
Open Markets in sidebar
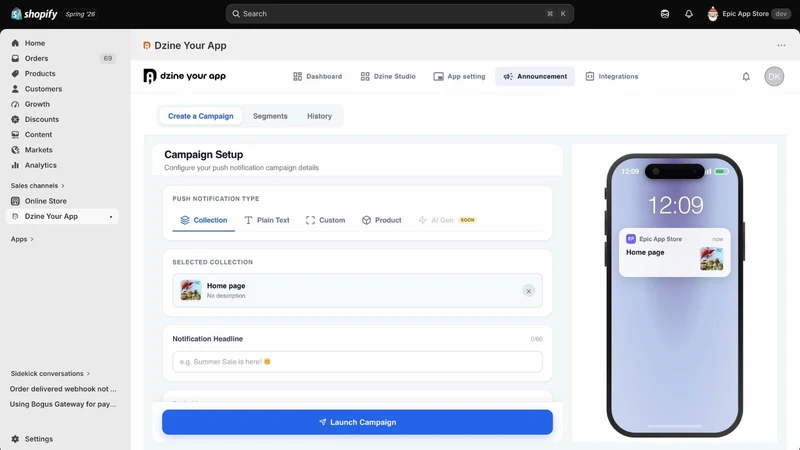pyautogui.click(x=38, y=150)
